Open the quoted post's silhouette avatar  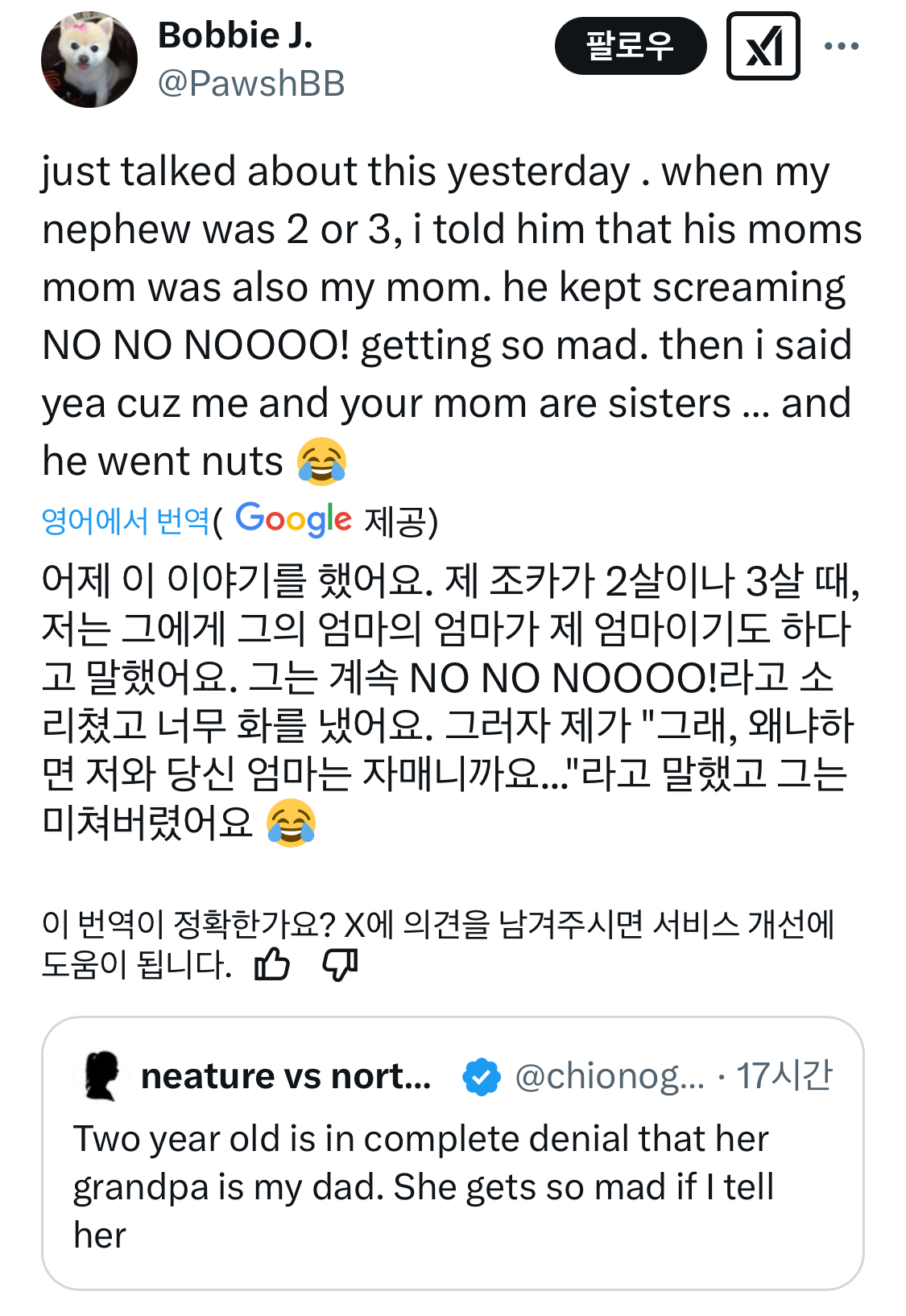[x=101, y=1076]
